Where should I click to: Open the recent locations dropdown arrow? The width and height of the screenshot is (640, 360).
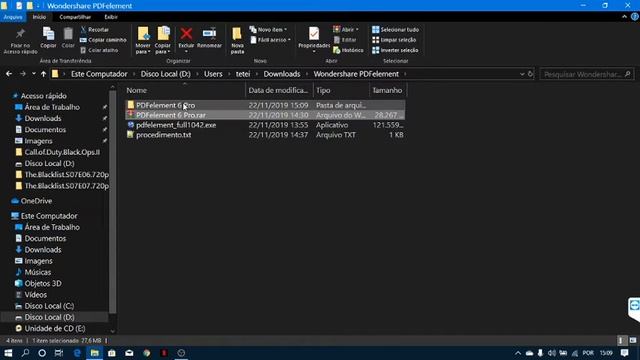pos(33,74)
